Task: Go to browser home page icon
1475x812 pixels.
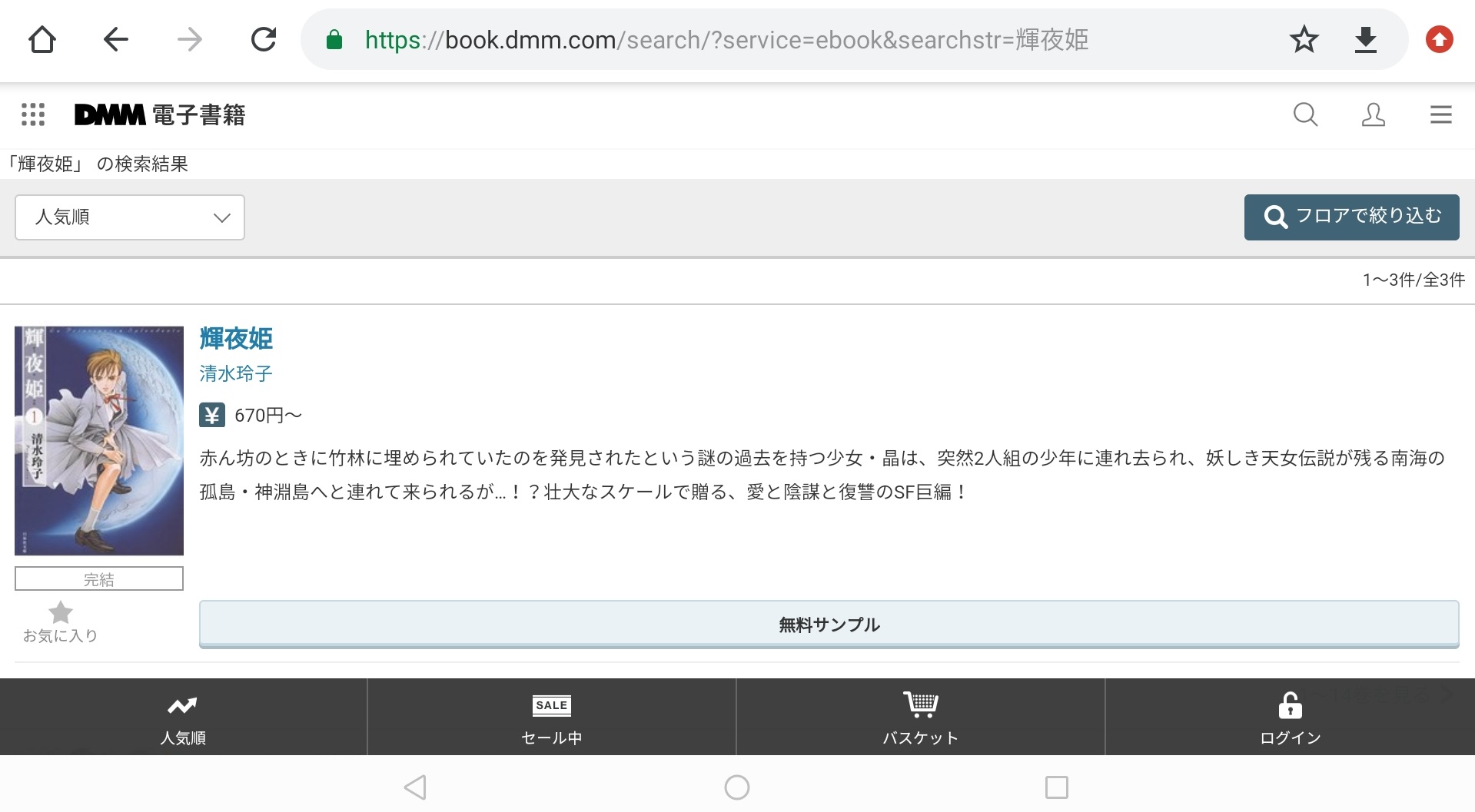Action: tap(42, 39)
